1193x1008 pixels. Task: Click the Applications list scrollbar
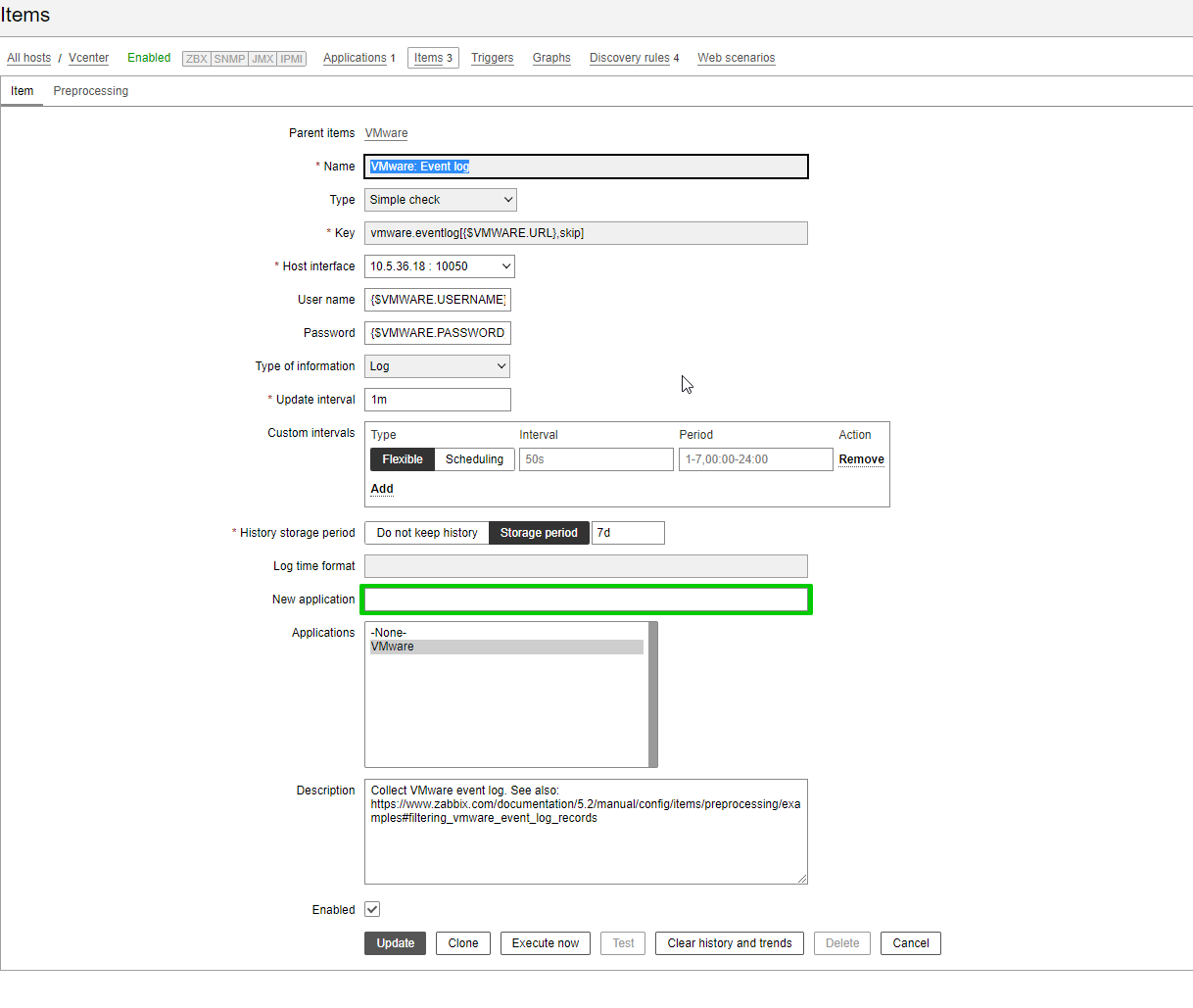coord(653,695)
